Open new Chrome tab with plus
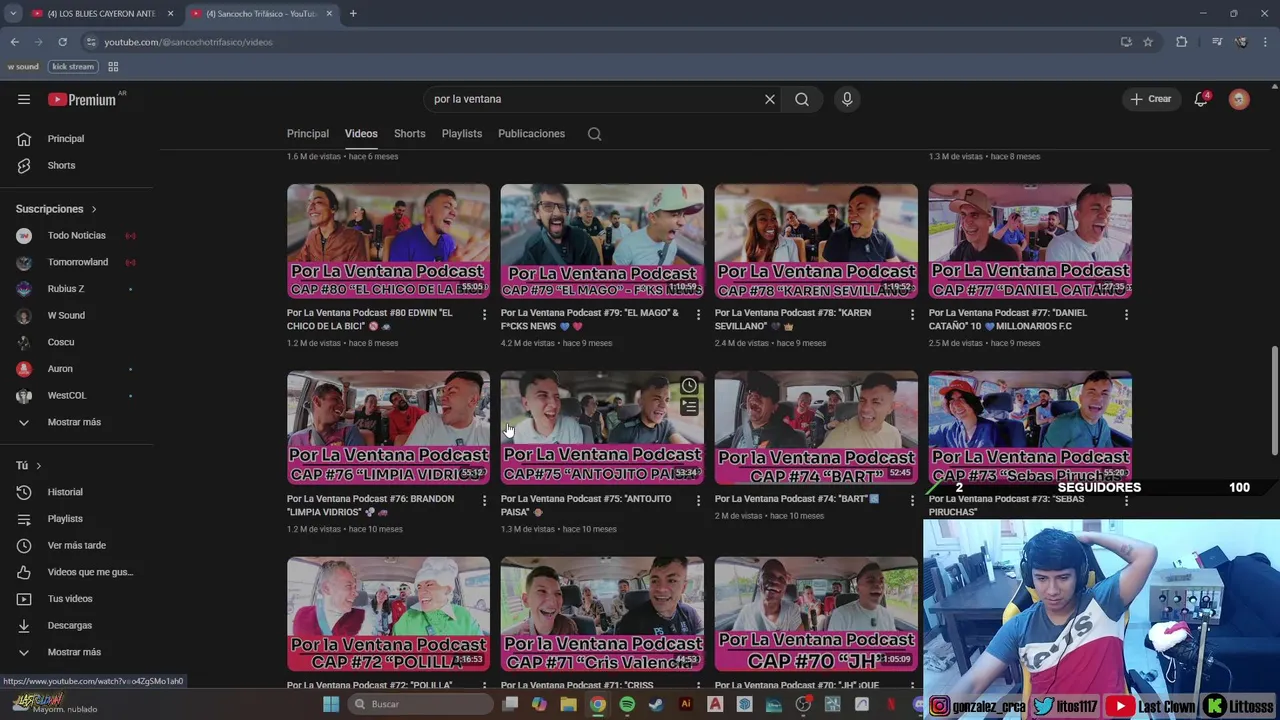This screenshot has height=720, width=1280. pos(353,14)
